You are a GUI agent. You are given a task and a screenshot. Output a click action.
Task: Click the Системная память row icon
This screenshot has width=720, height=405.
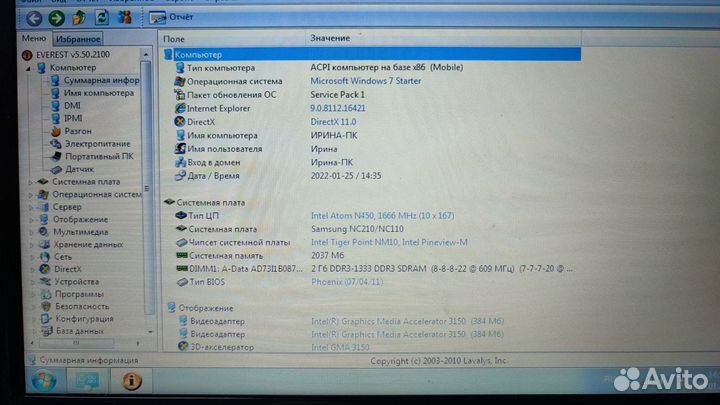click(182, 255)
